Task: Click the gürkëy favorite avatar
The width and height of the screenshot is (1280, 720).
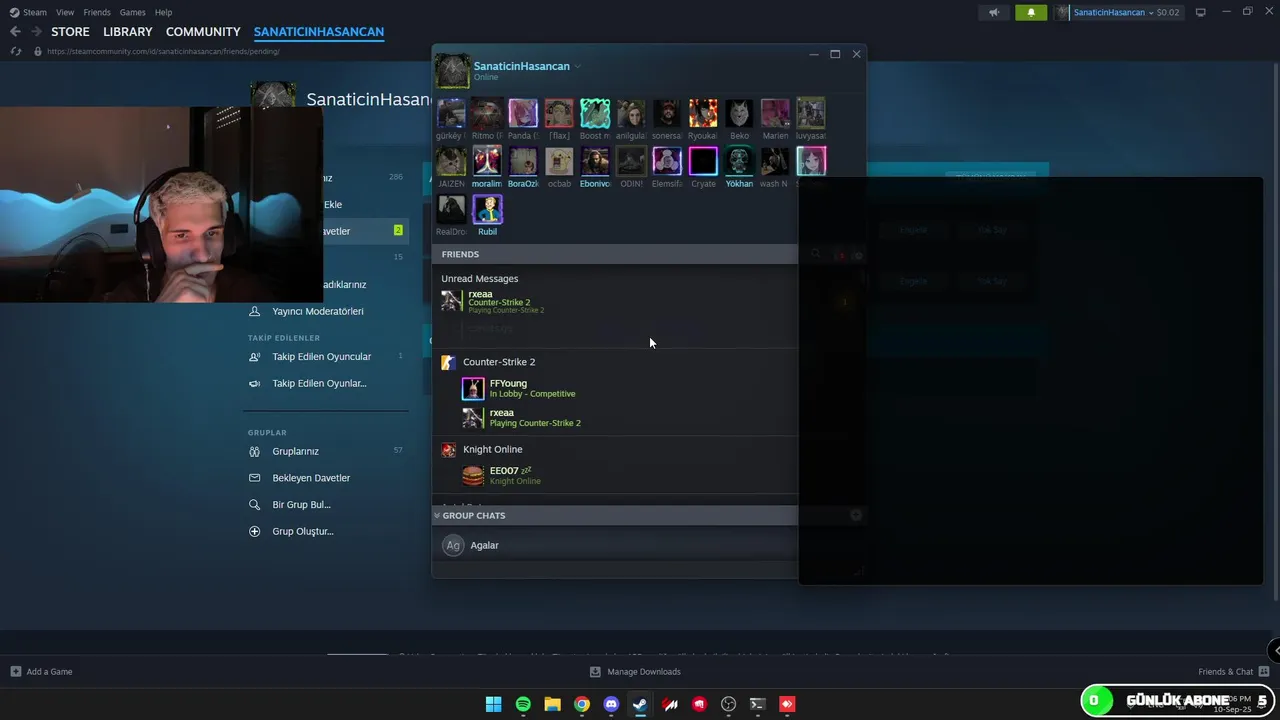Action: (451, 113)
